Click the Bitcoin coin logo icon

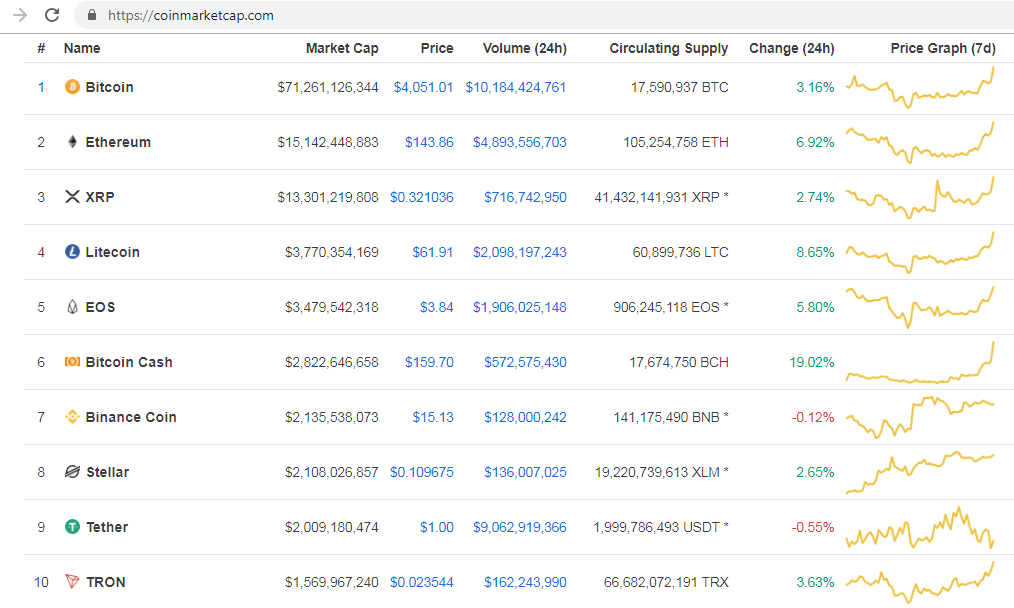72,87
